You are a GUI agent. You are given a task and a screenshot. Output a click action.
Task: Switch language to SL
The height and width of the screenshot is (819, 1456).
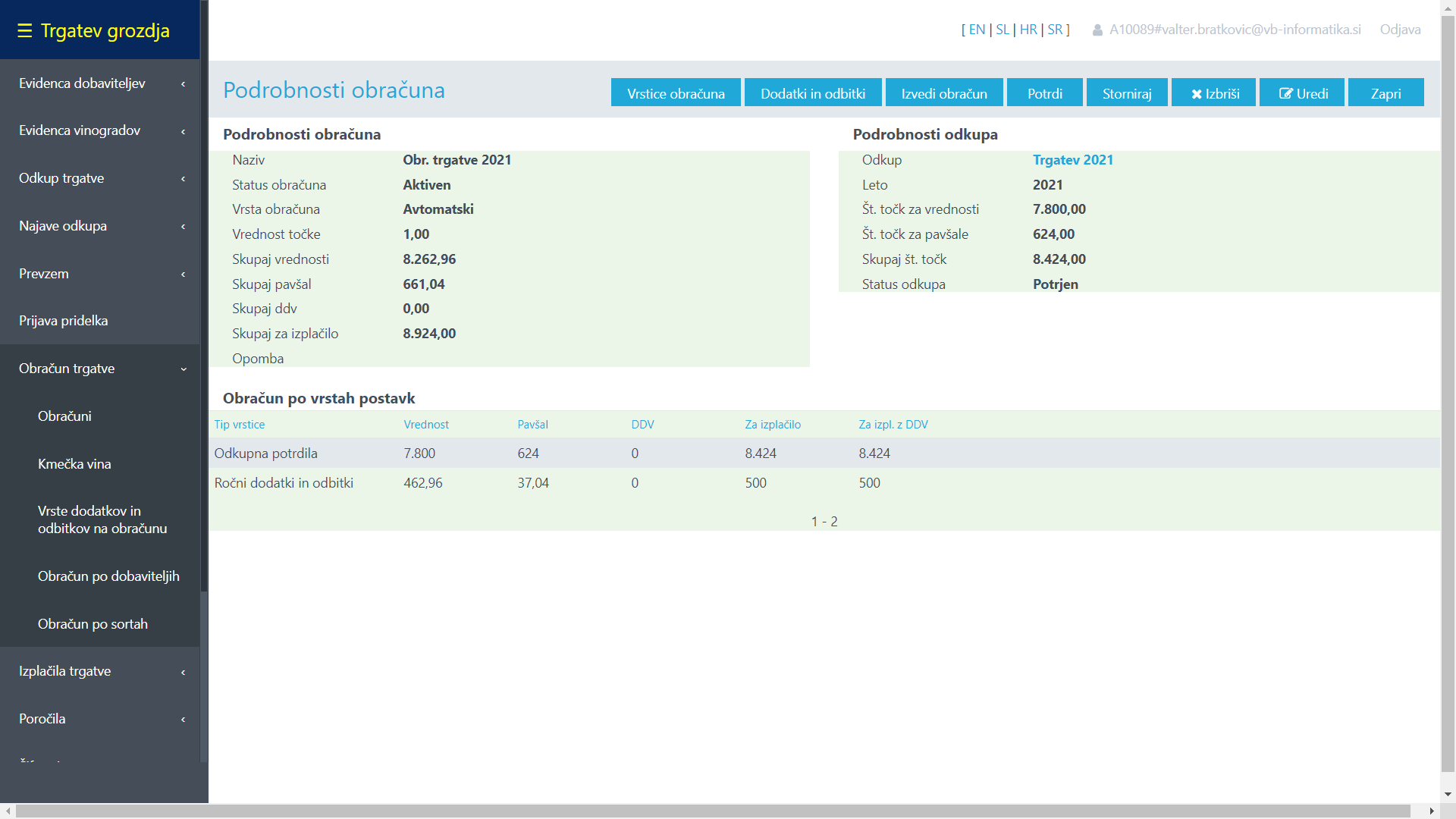point(1003,30)
